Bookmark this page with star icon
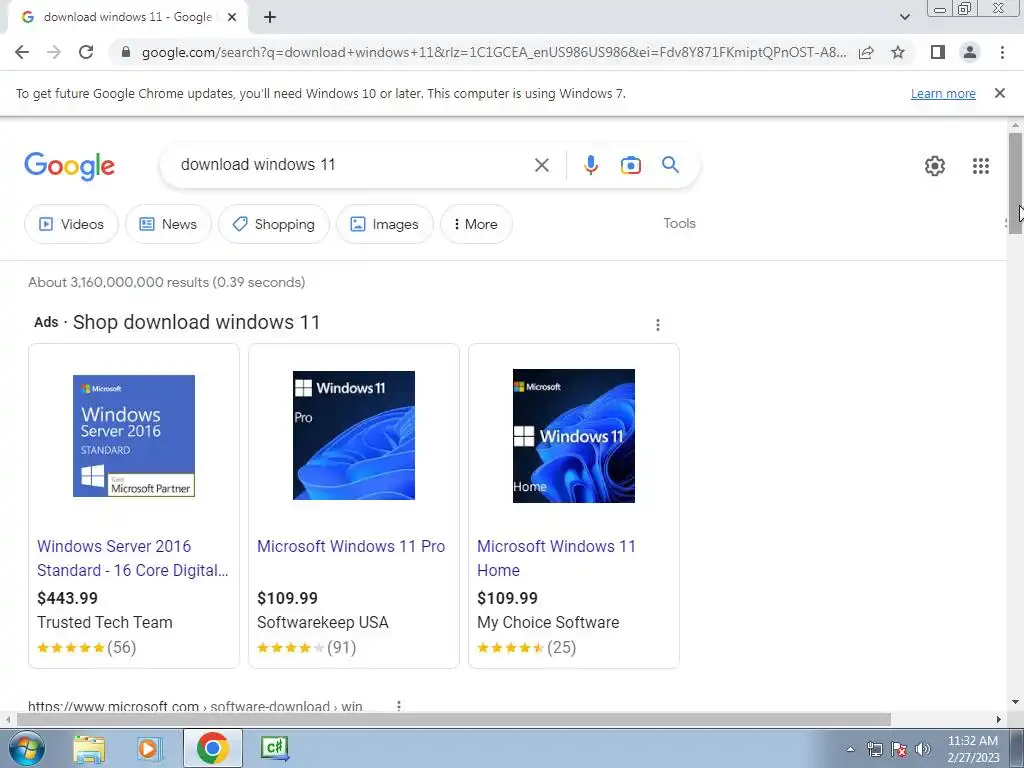 tap(898, 52)
